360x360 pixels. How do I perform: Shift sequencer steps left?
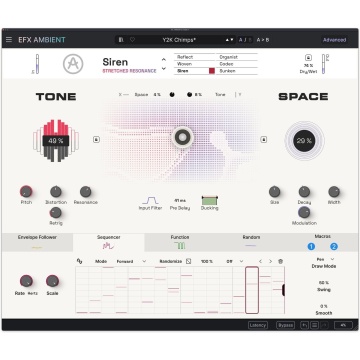click(x=261, y=261)
